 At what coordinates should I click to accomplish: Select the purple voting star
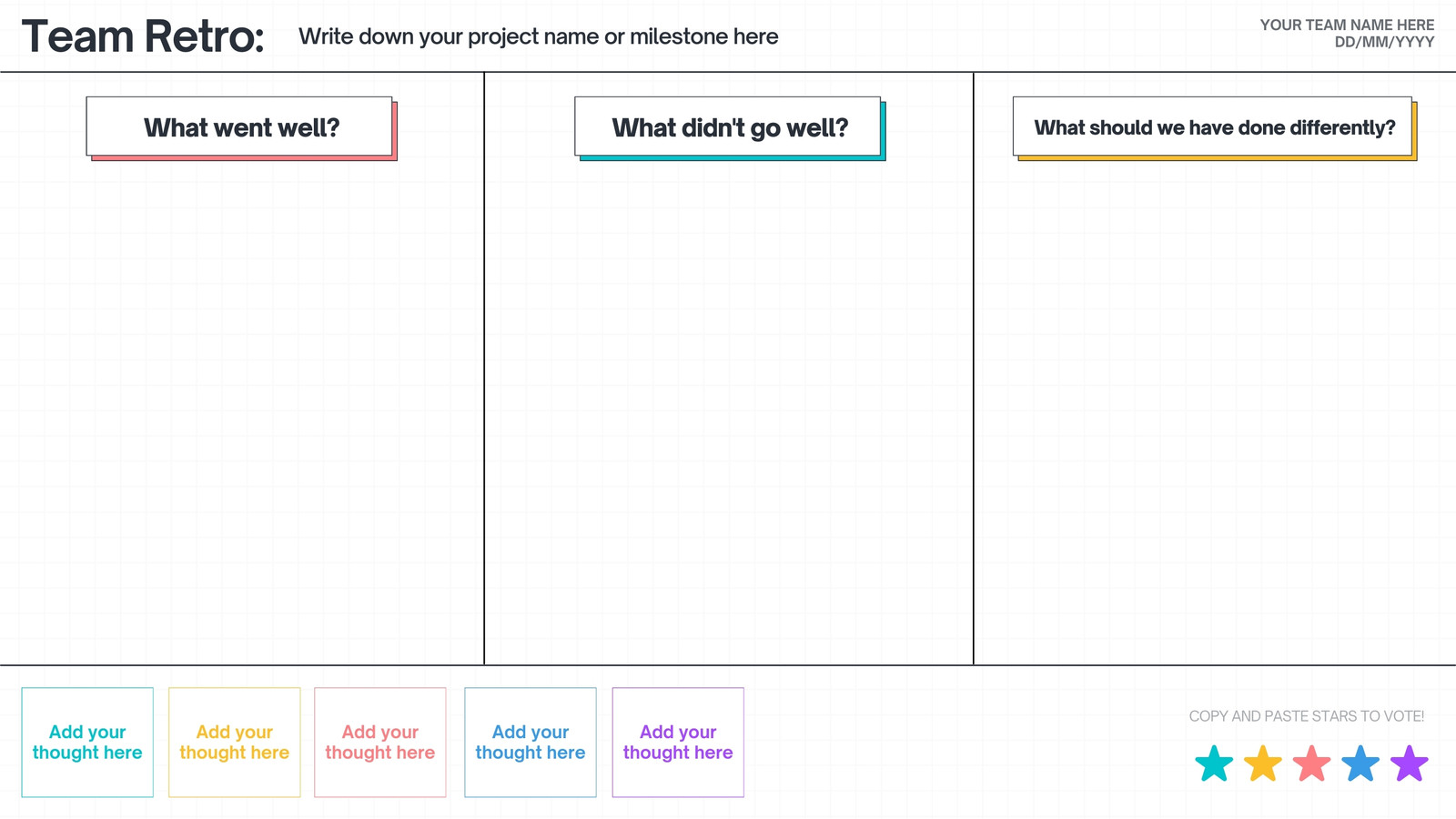tap(1410, 763)
